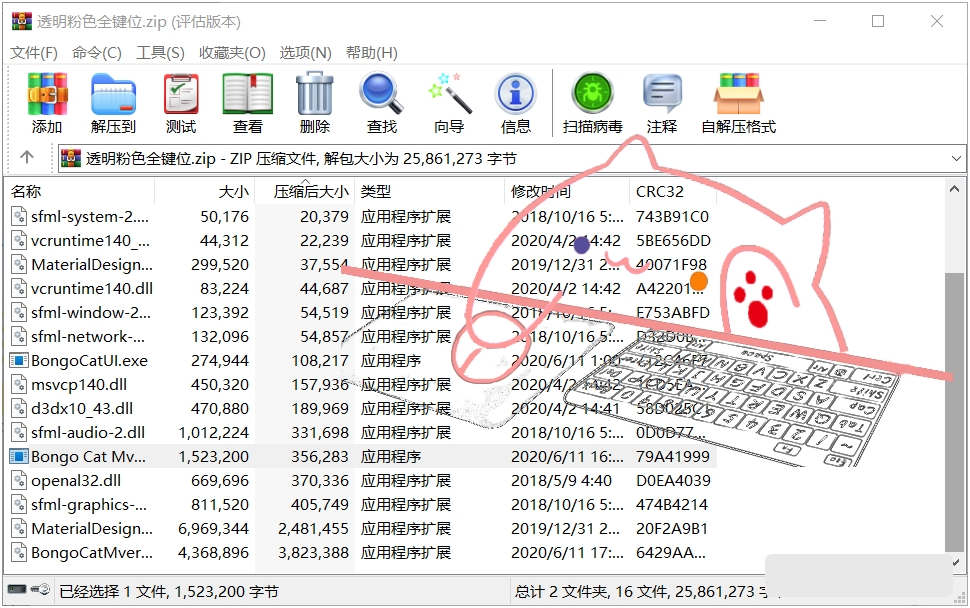Click 自解压格式 (SFX) toolbar icon
The width and height of the screenshot is (970, 608).
[738, 103]
